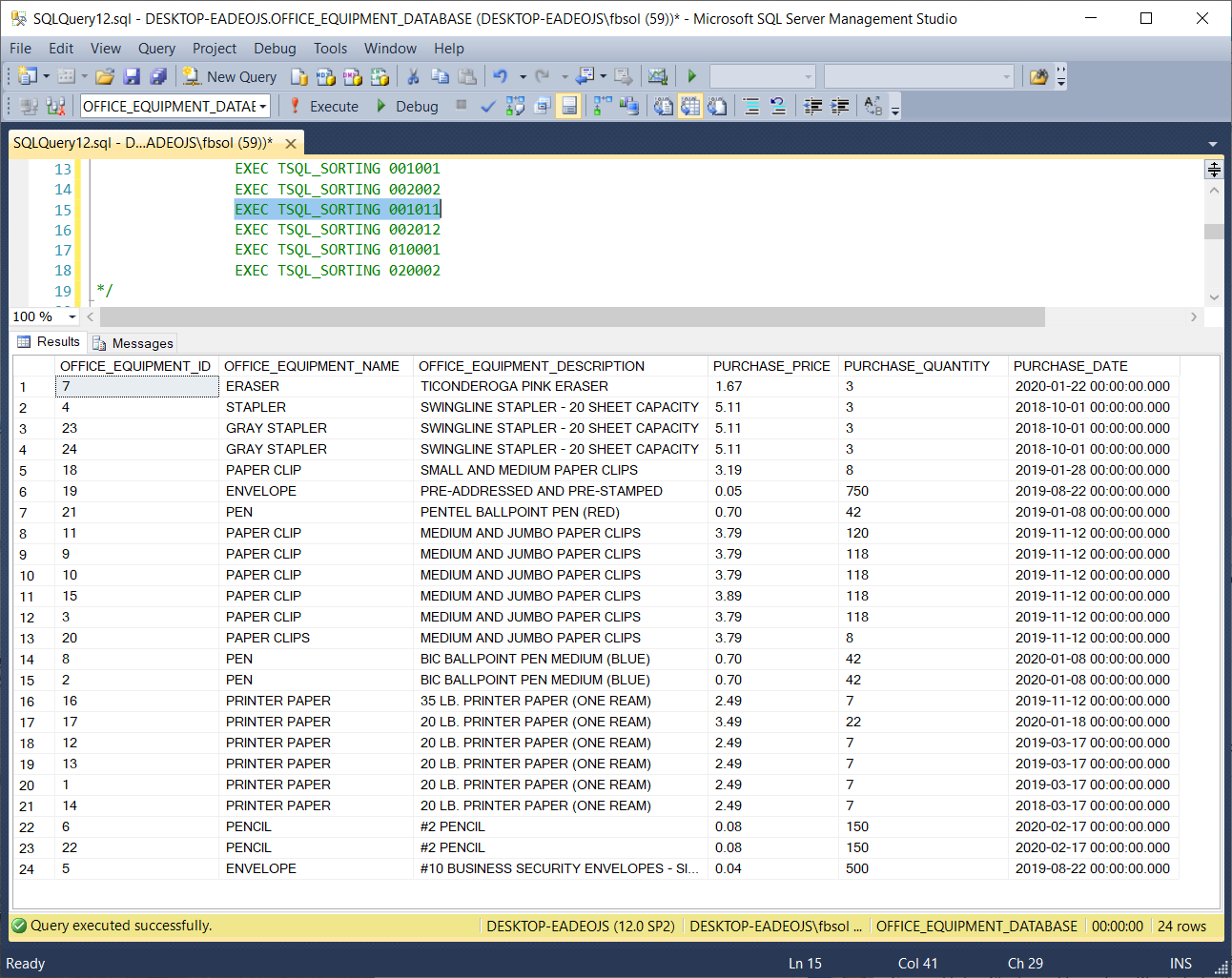
Task: Click the Cut scissors icon
Action: click(413, 77)
